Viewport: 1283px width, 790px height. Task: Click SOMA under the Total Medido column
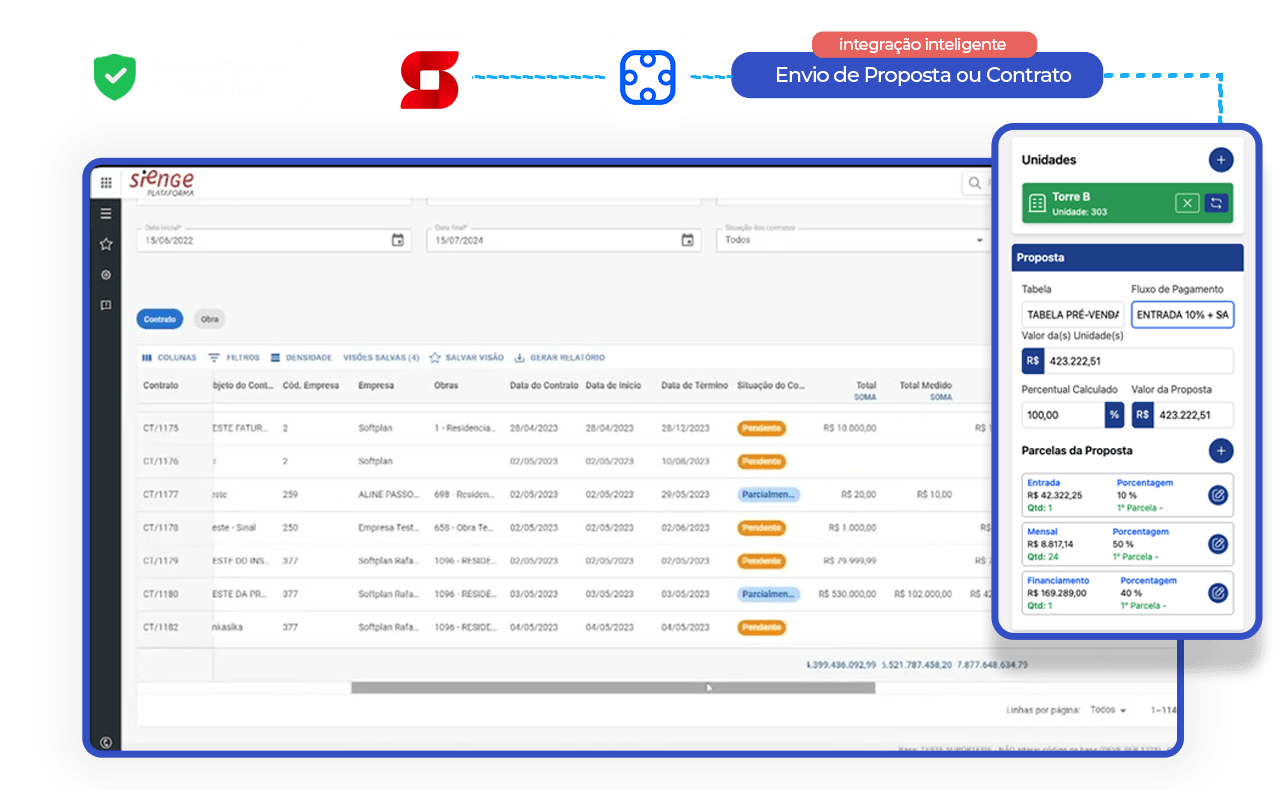click(941, 397)
